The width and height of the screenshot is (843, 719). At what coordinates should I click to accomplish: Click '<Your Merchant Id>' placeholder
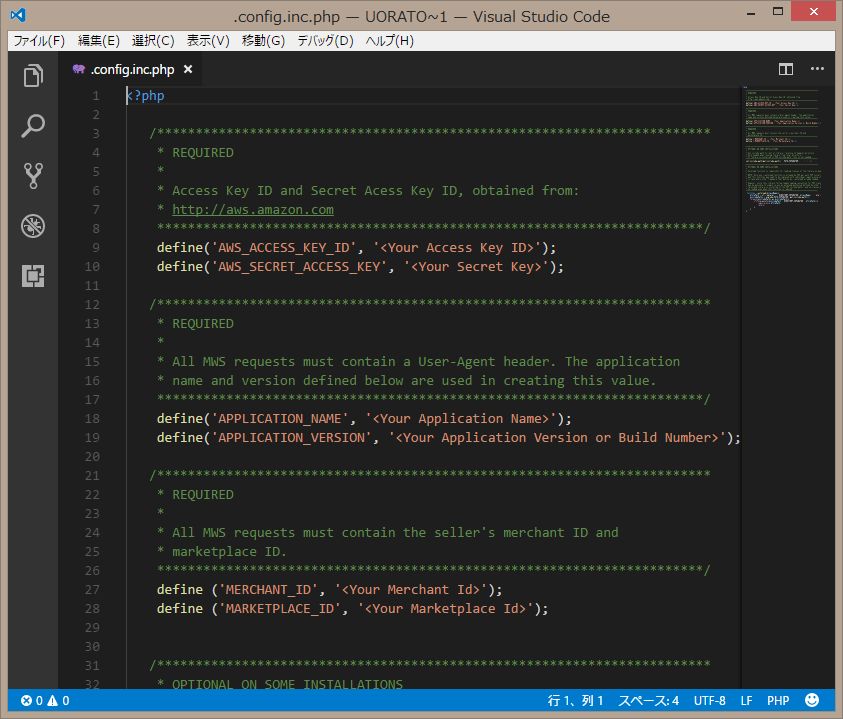[x=411, y=589]
